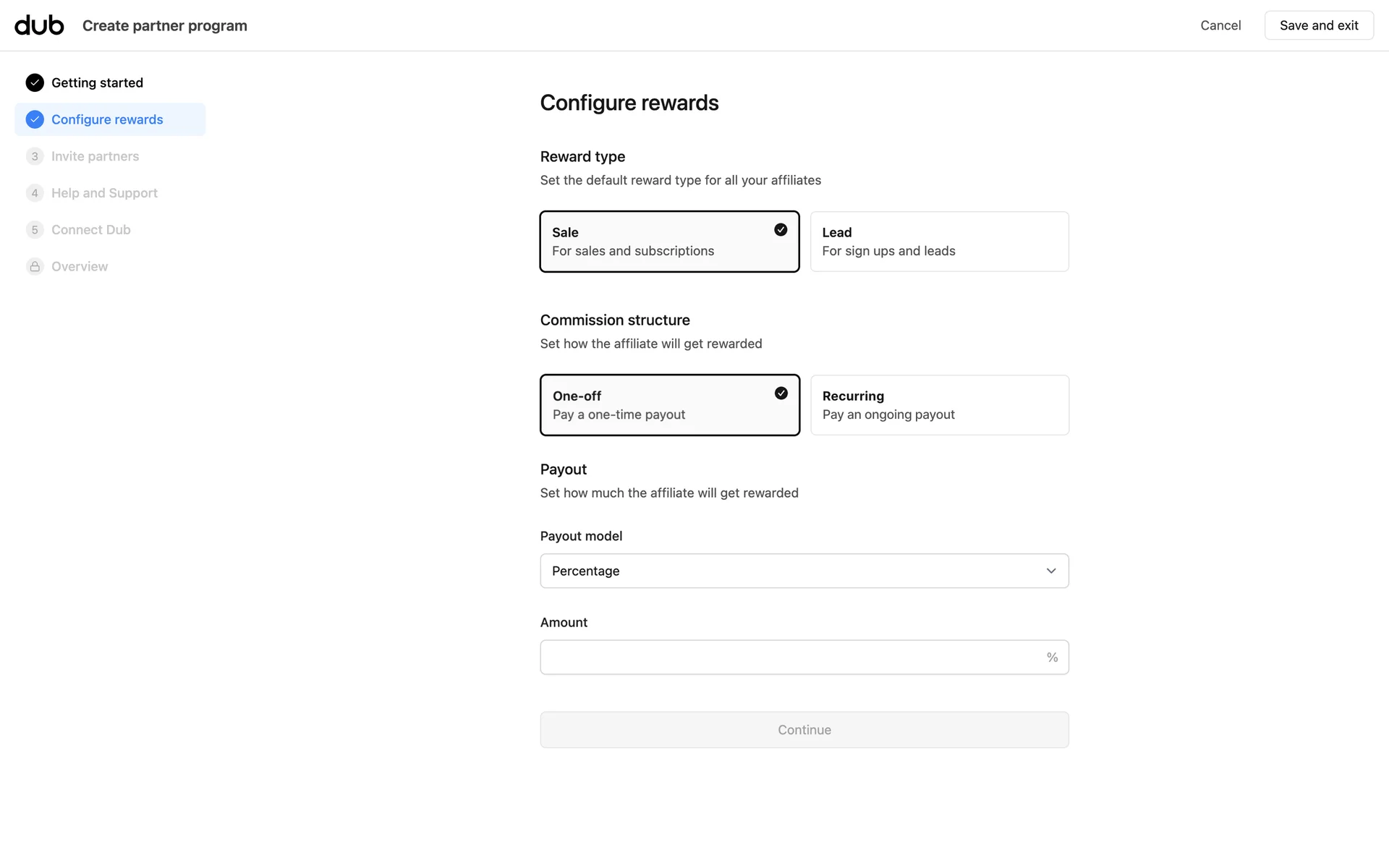Click the Overview lock icon

click(35, 267)
